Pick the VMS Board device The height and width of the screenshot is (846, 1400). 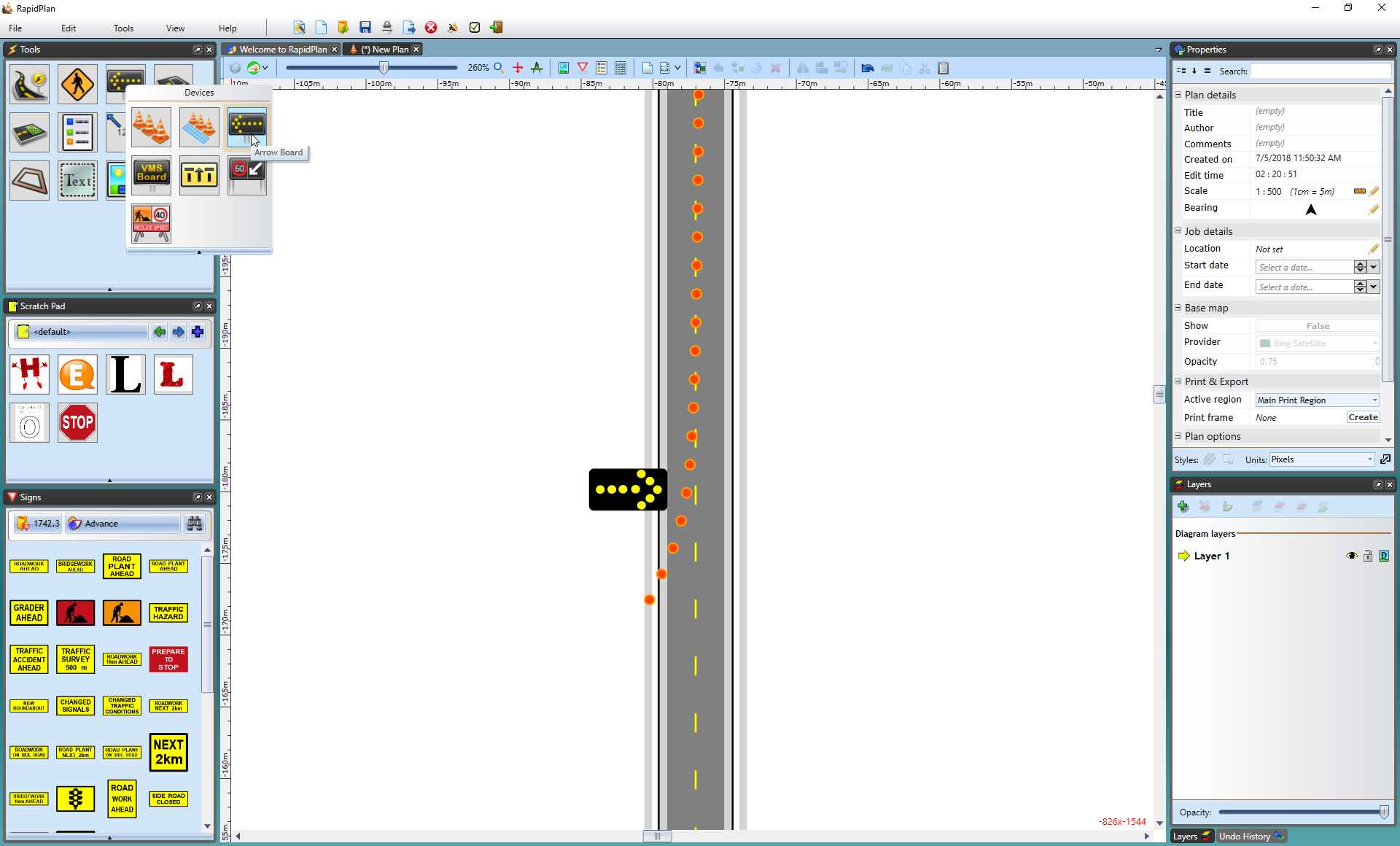click(152, 175)
